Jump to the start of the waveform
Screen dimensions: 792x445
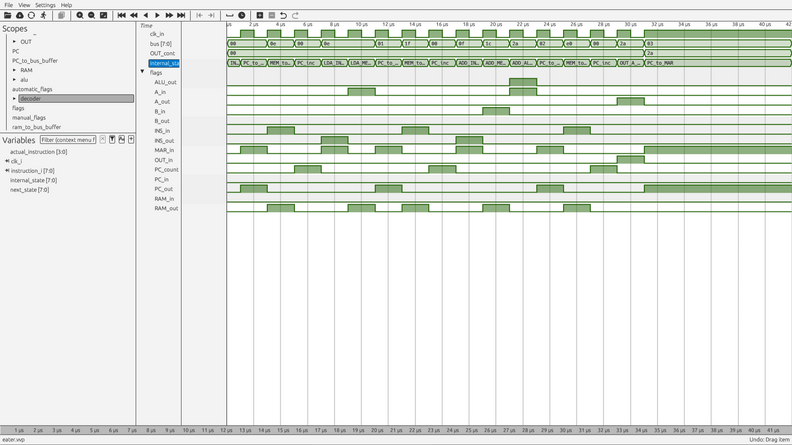click(x=122, y=15)
